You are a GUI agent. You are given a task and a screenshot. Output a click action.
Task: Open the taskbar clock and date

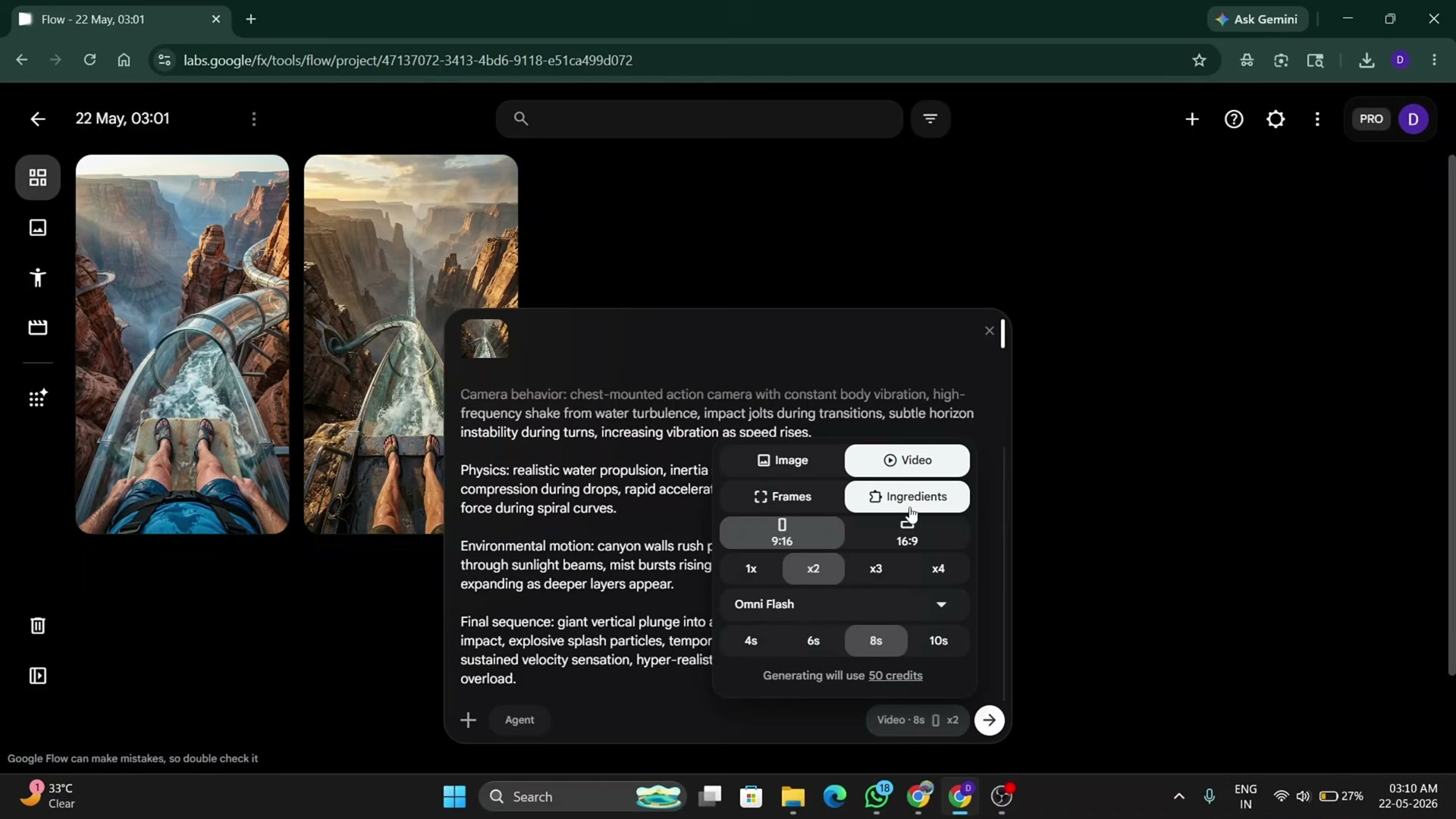pyautogui.click(x=1408, y=796)
